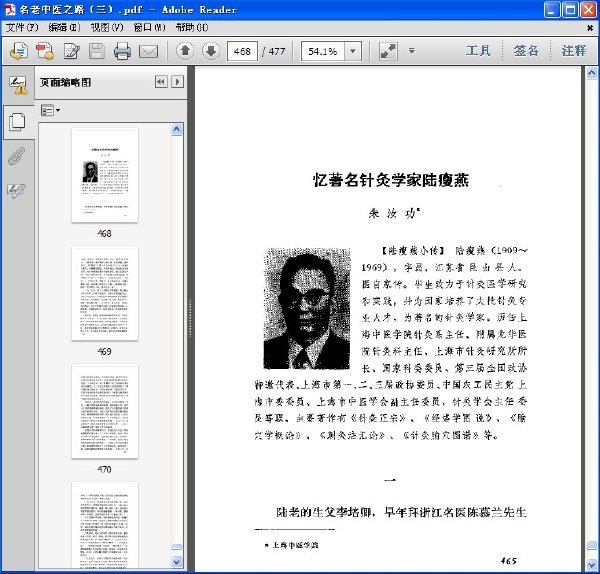
Task: Open the 注释 (Comment) pane
Action: pos(574,51)
